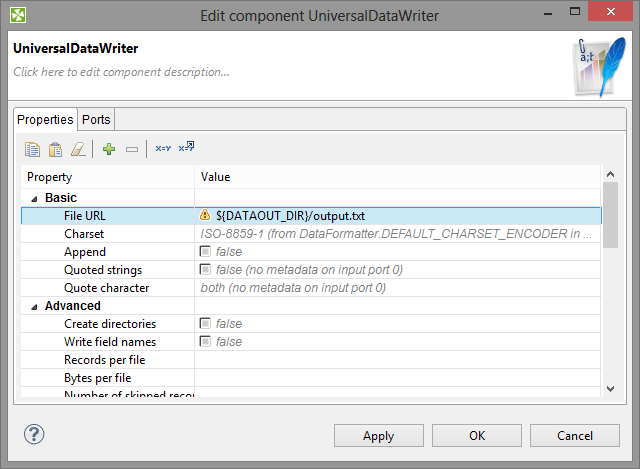Screen dimensions: 640x469
Task: Enable the Write field names checkbox
Action: click(205, 342)
